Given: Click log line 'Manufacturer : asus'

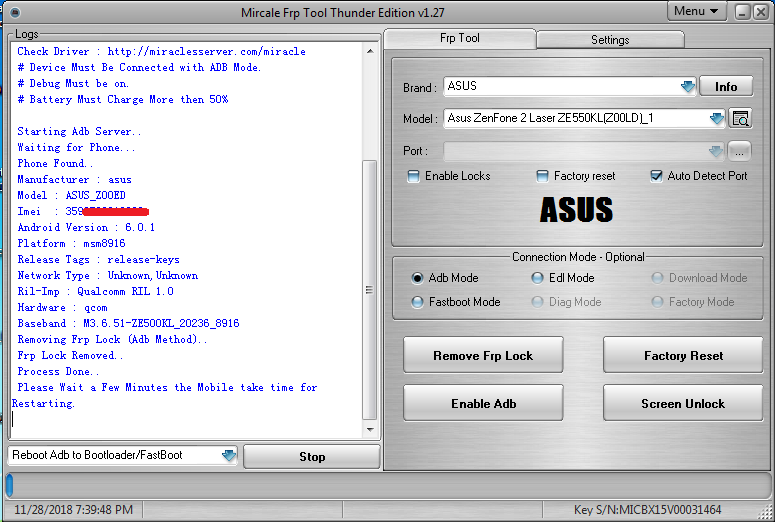Looking at the screenshot, I should (75, 179).
